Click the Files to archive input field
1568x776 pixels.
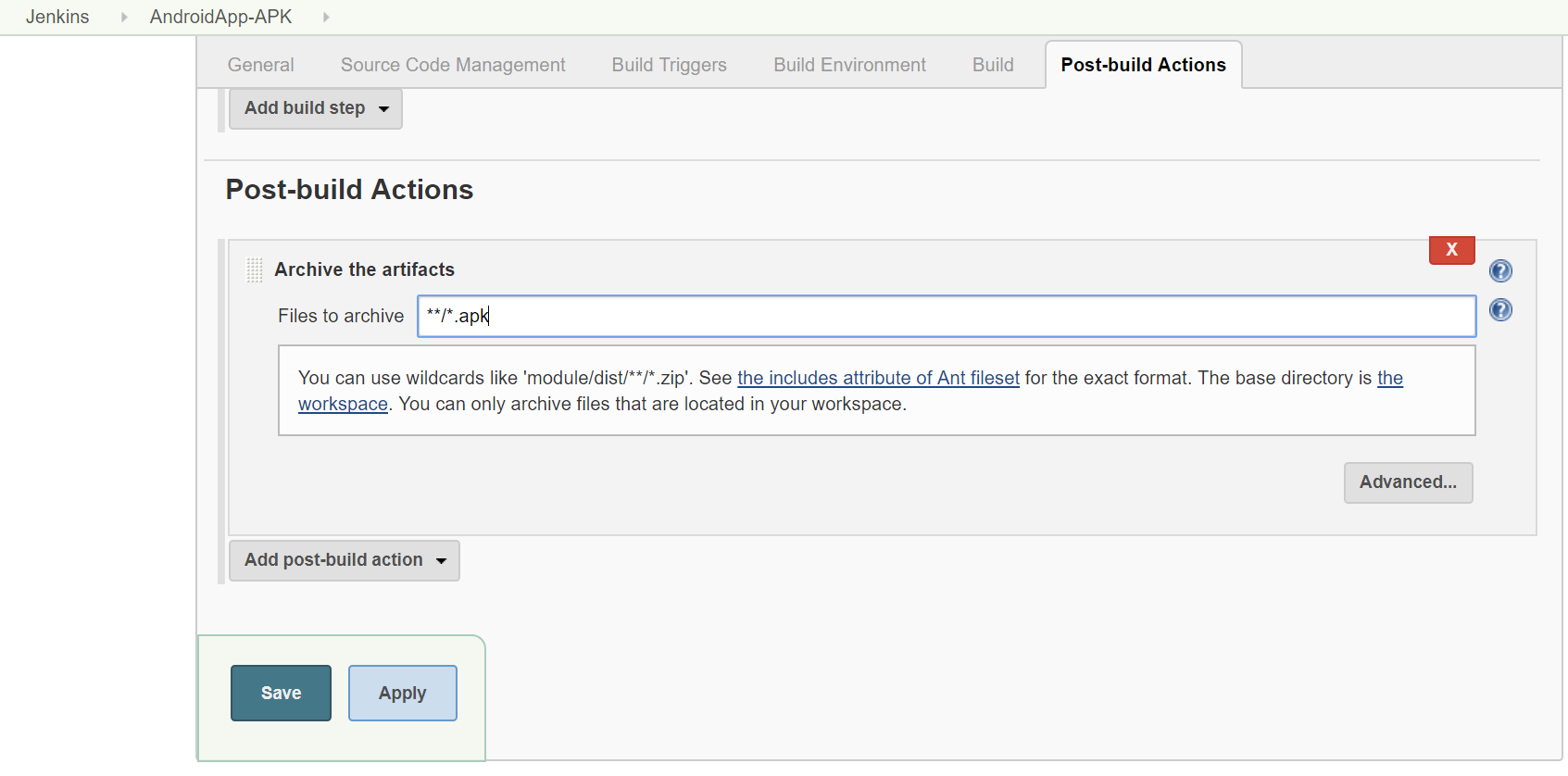946,316
